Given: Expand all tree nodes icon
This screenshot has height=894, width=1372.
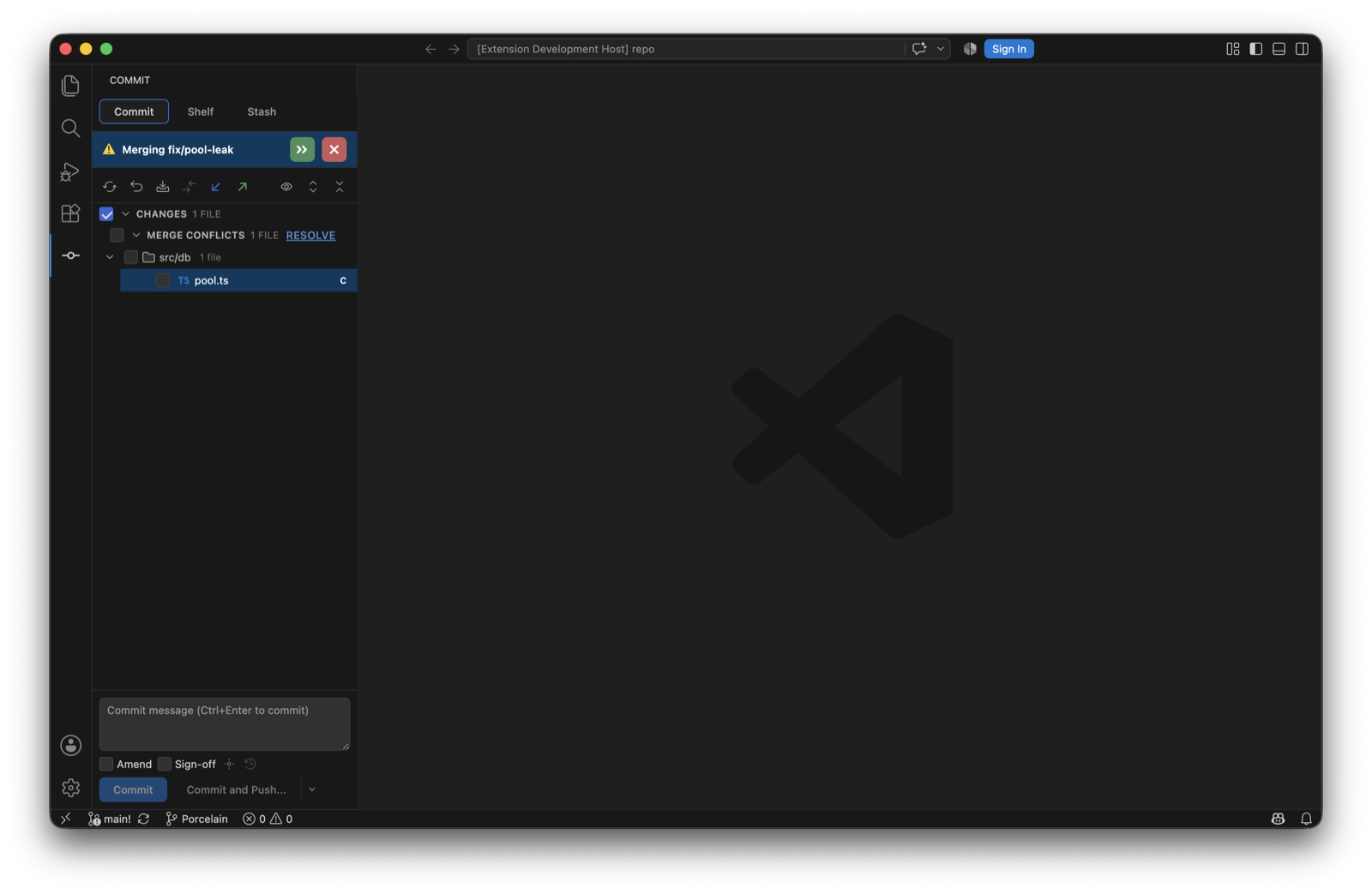Looking at the screenshot, I should pyautogui.click(x=313, y=187).
